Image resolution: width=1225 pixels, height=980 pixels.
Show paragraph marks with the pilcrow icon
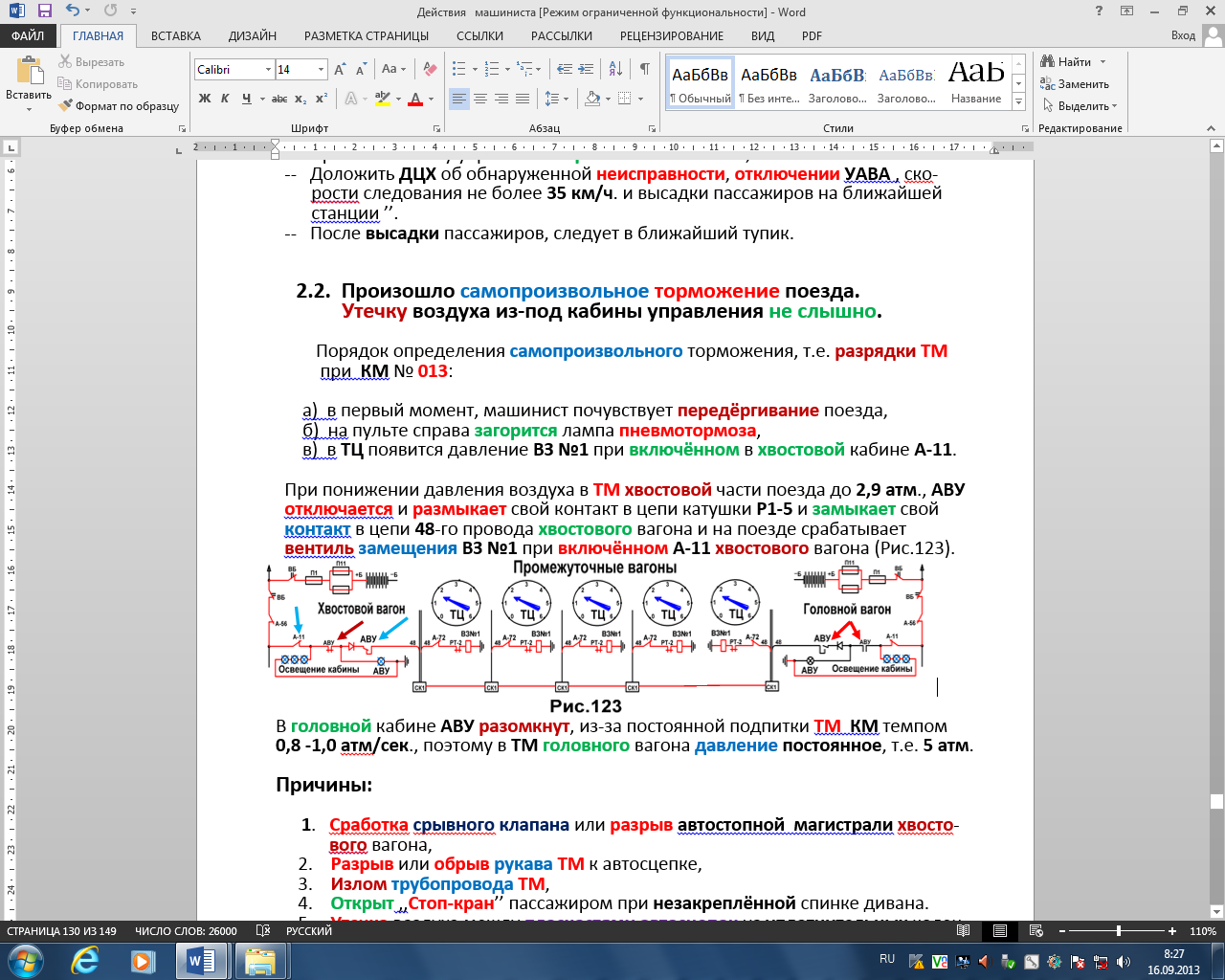644,70
